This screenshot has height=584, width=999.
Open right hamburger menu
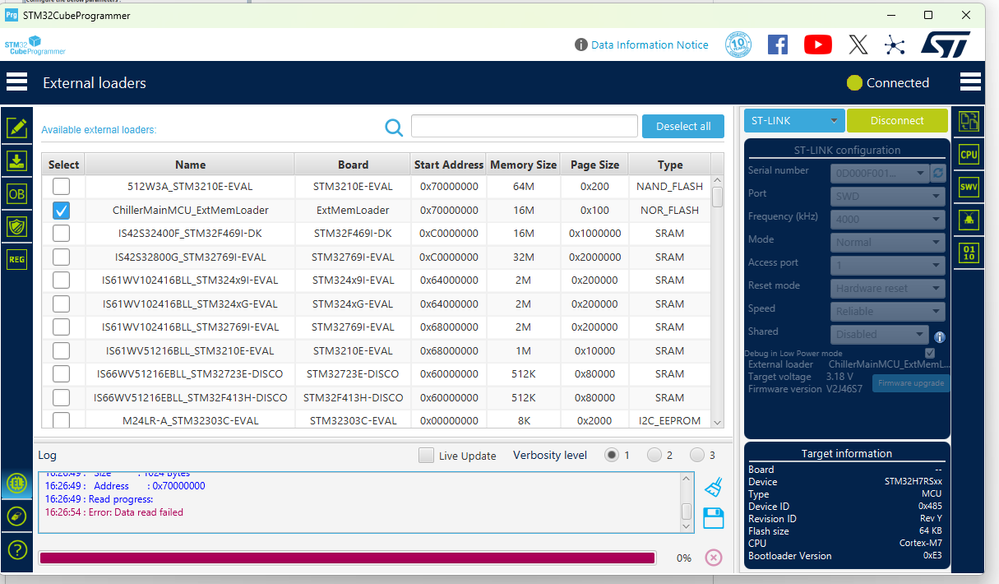click(970, 82)
